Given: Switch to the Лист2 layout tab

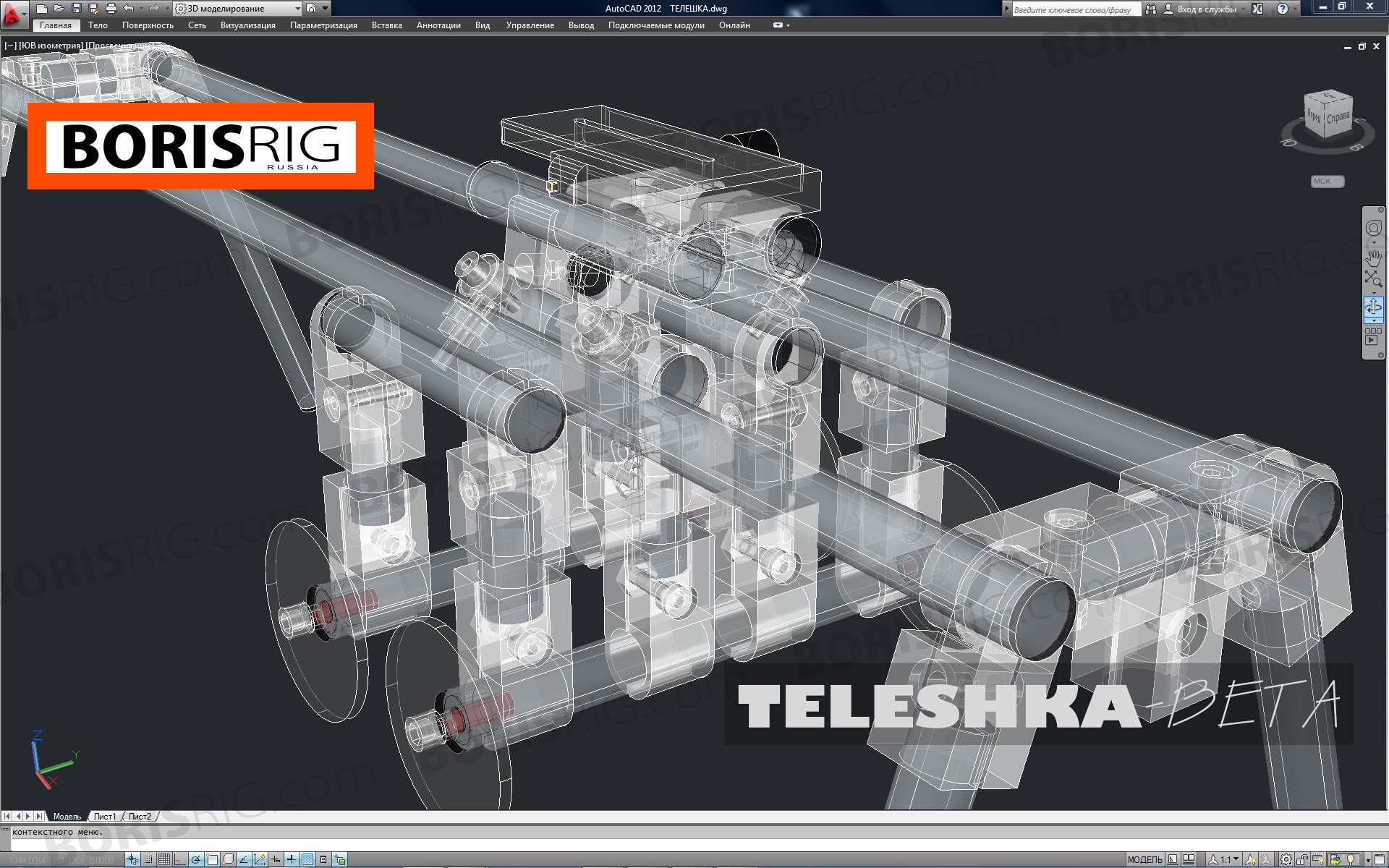Looking at the screenshot, I should 140,817.
